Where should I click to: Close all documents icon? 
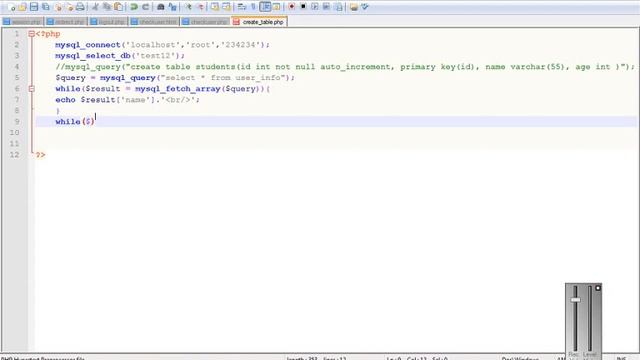click(x=69, y=7)
